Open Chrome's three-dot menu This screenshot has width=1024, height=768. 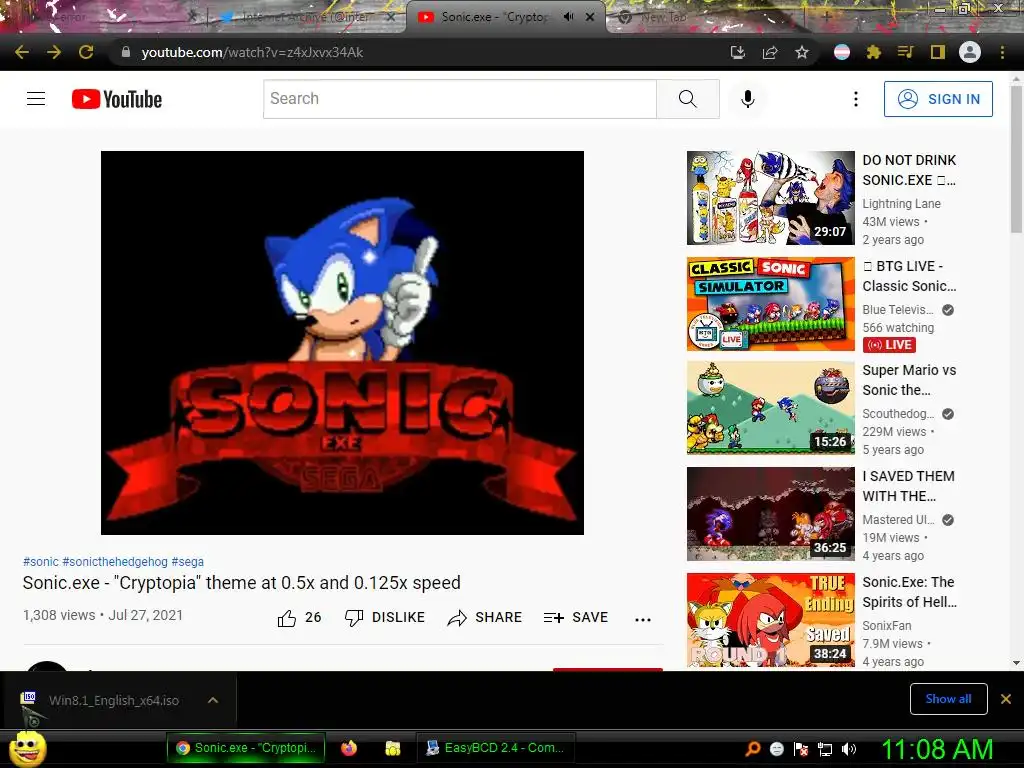tap(1002, 52)
